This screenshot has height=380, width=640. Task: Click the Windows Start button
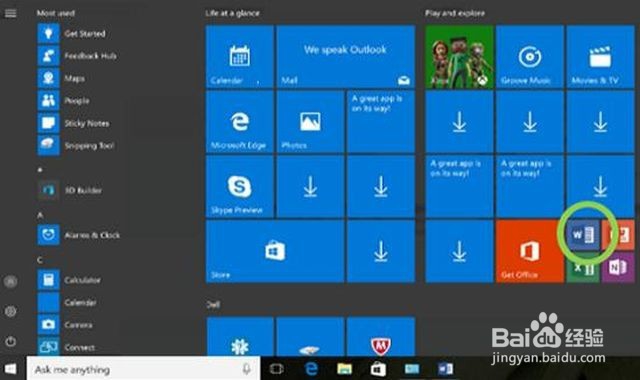(x=11, y=369)
